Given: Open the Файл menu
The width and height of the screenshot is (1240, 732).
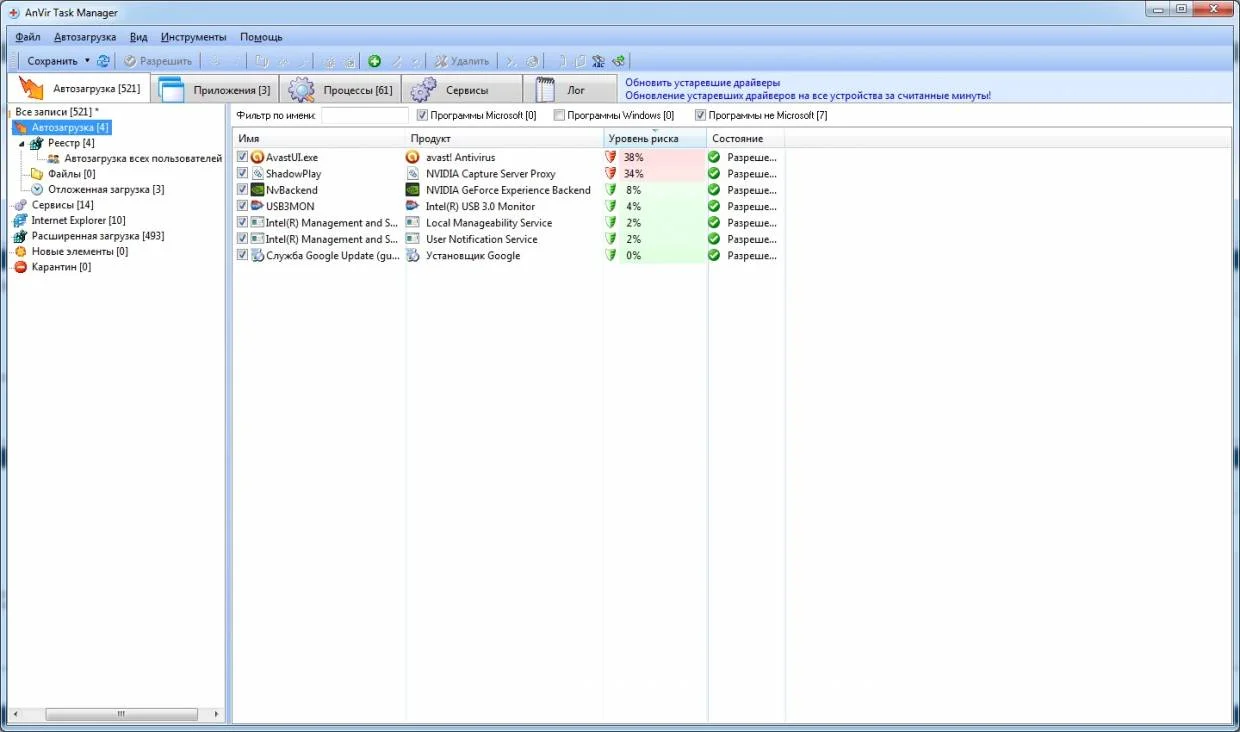Looking at the screenshot, I should coord(28,37).
